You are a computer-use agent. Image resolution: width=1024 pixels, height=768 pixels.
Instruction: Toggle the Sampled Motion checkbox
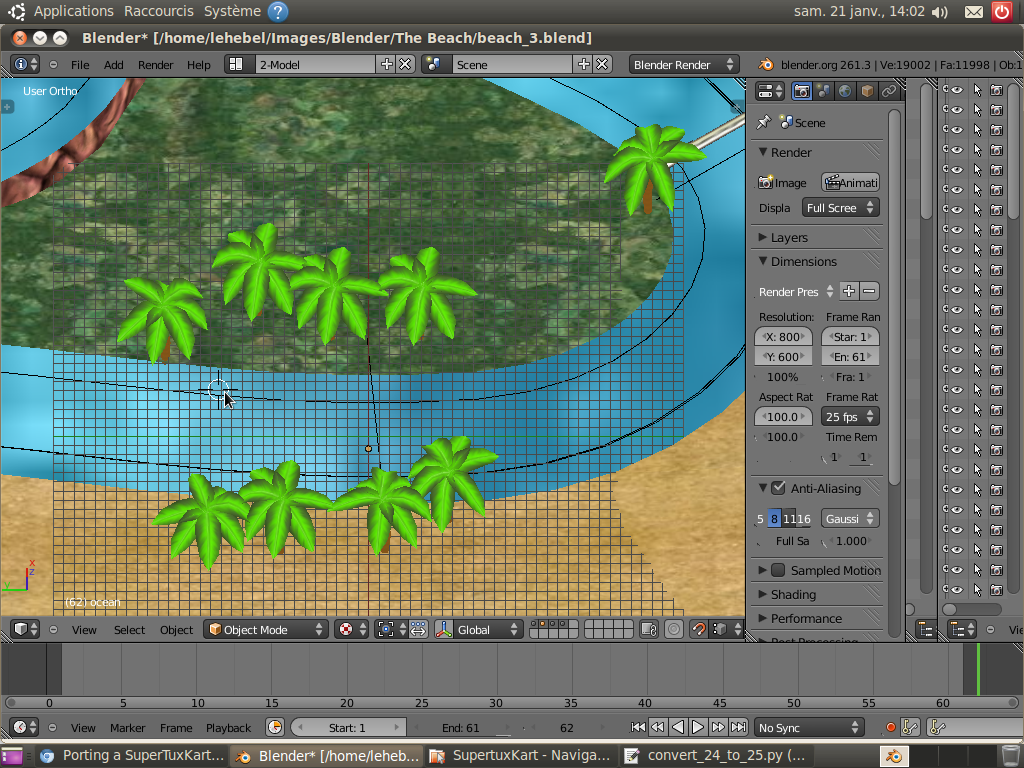coord(778,570)
